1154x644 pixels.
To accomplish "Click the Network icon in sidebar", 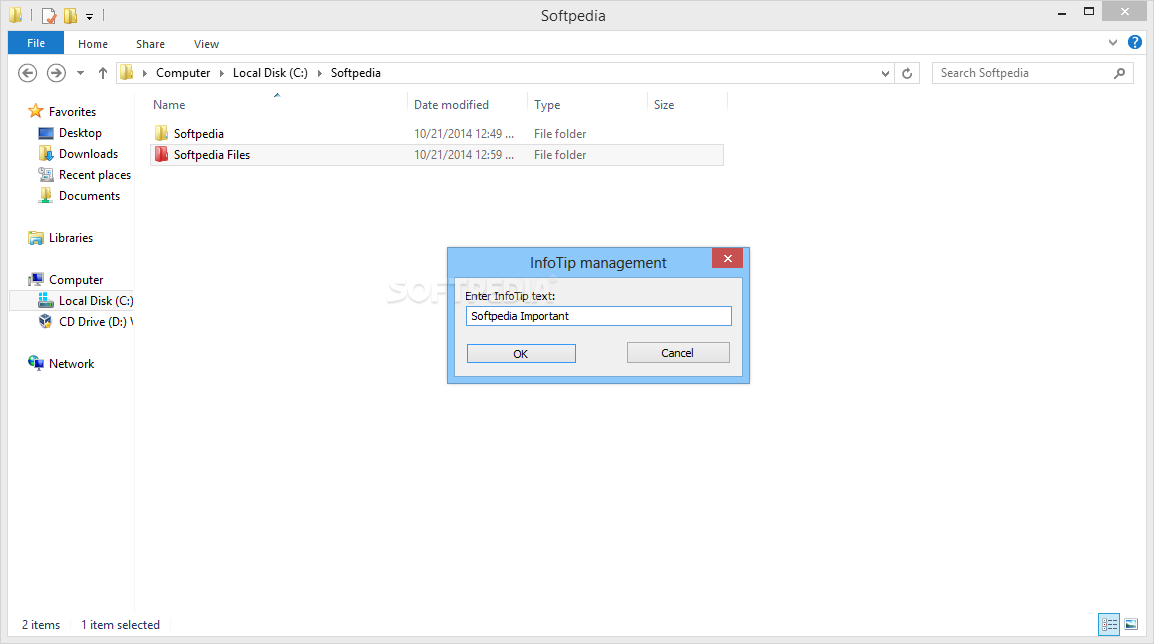I will [35, 363].
